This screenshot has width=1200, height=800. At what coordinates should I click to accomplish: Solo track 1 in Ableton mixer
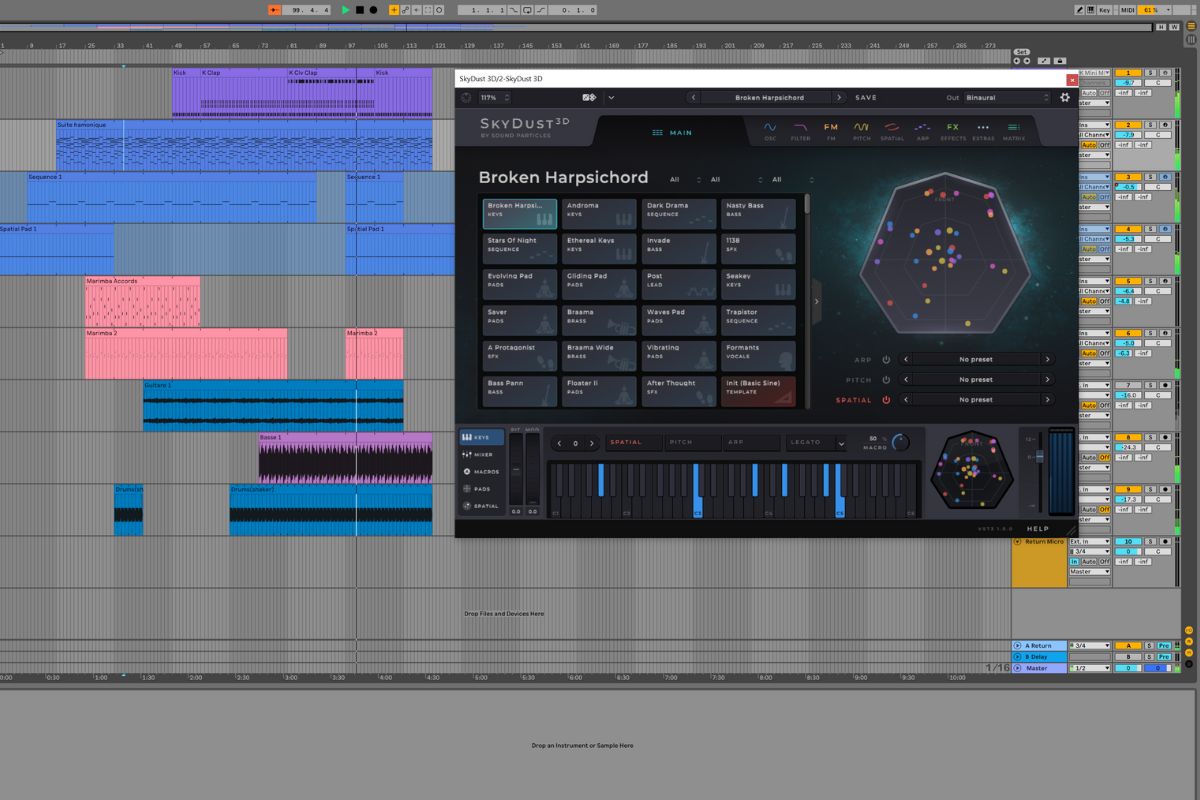point(1150,73)
